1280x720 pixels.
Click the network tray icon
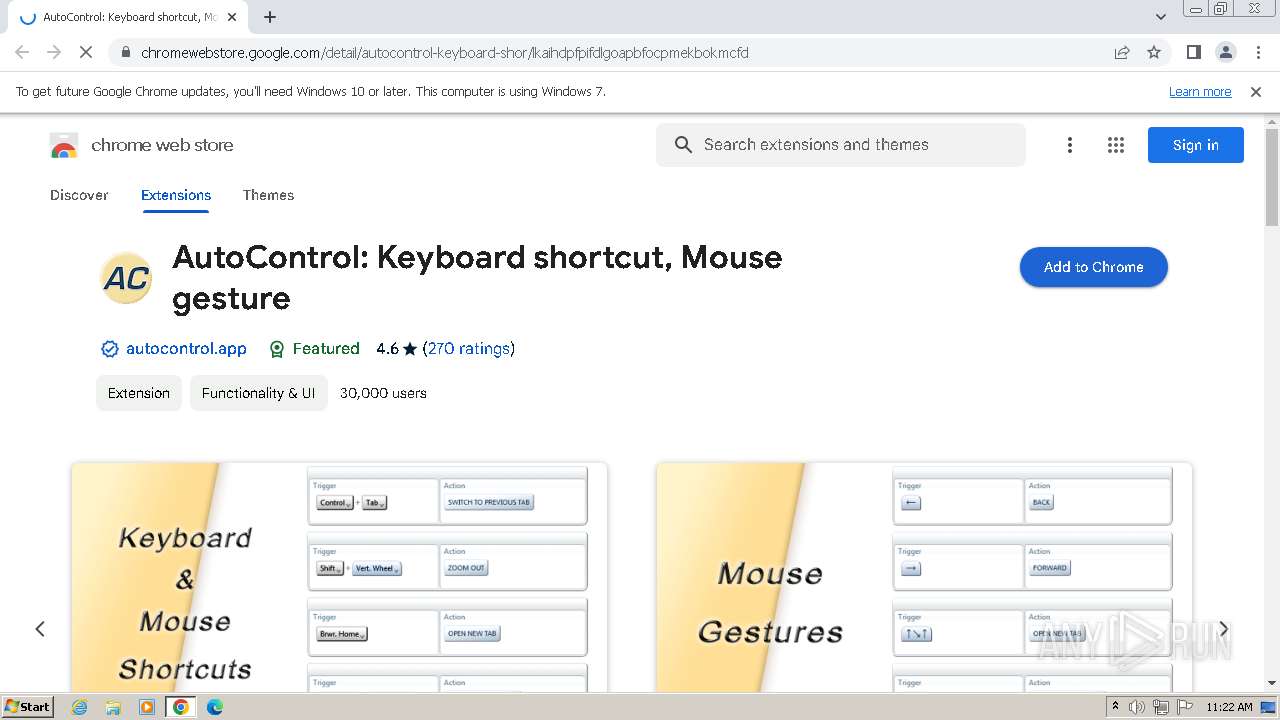(1160, 707)
